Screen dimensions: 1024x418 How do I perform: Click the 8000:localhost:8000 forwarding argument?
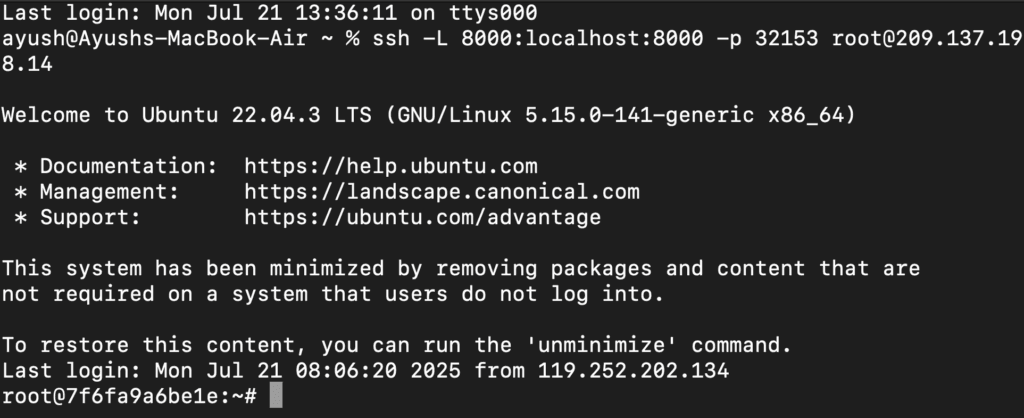[582, 39]
